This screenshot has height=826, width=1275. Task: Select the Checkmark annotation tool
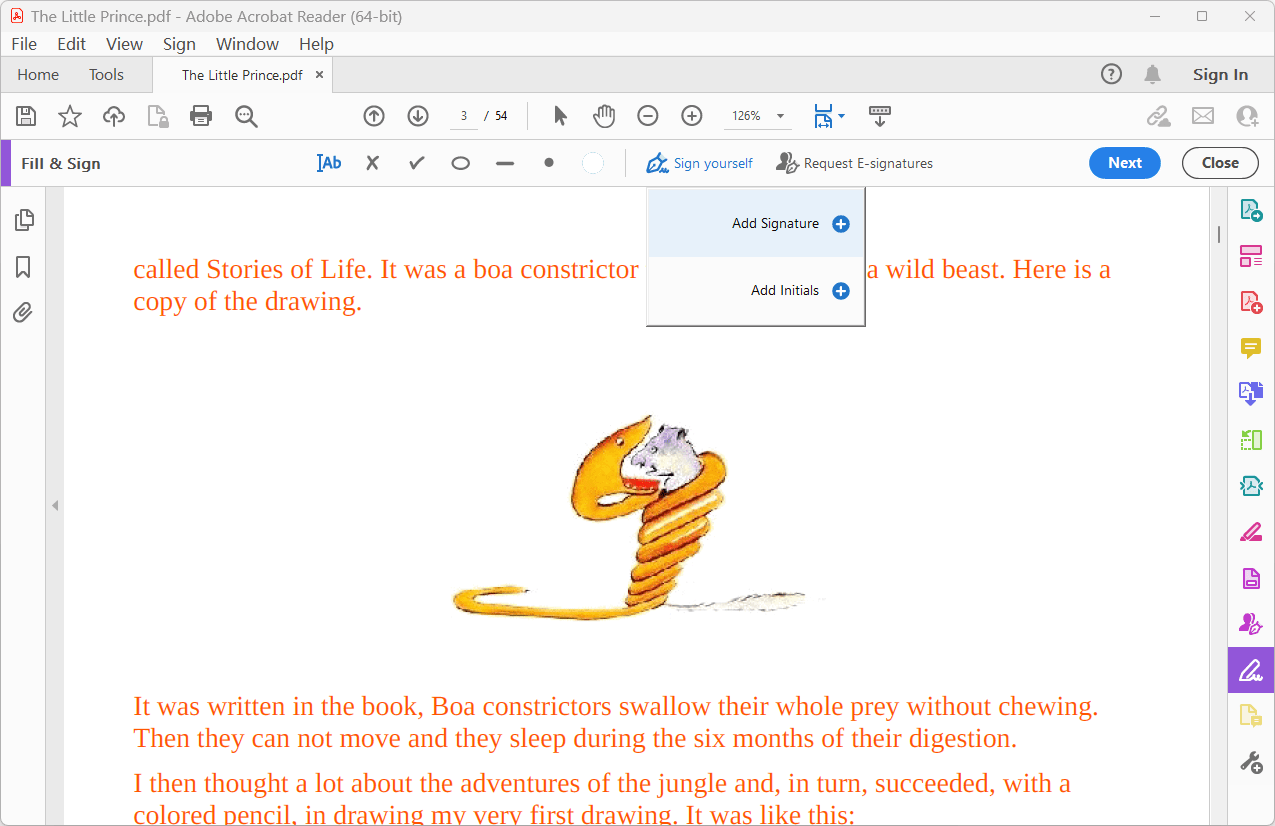(416, 162)
